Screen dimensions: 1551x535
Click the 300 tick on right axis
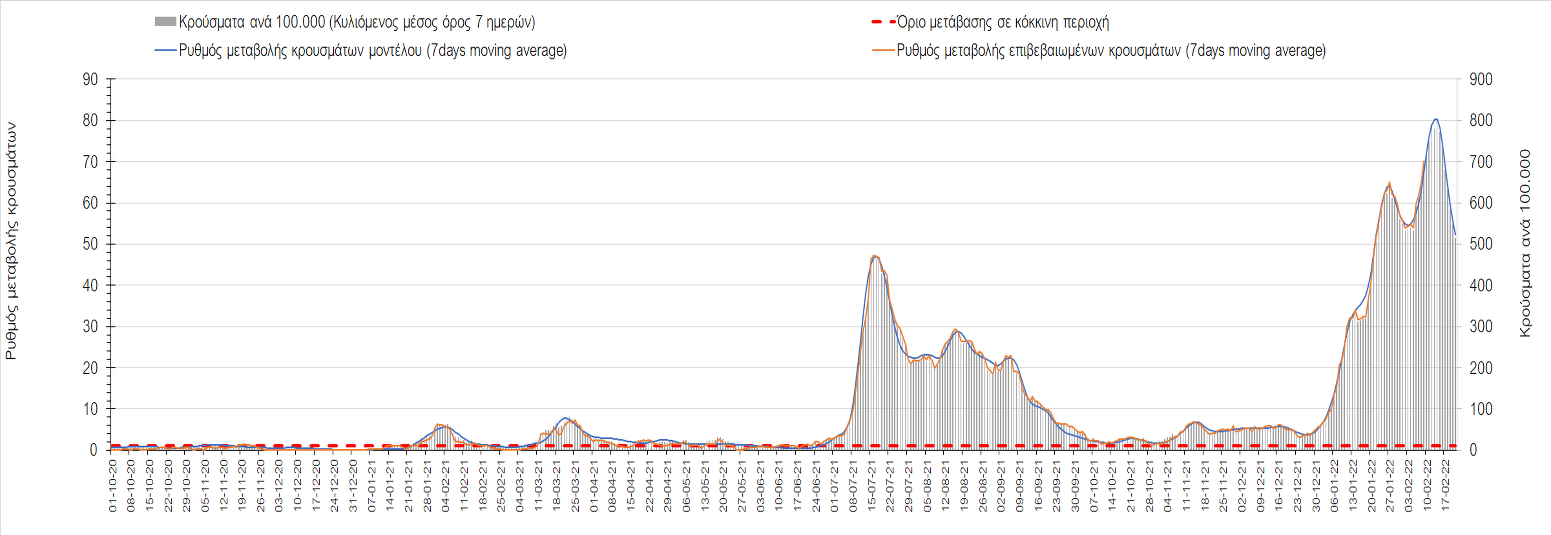(x=1479, y=327)
